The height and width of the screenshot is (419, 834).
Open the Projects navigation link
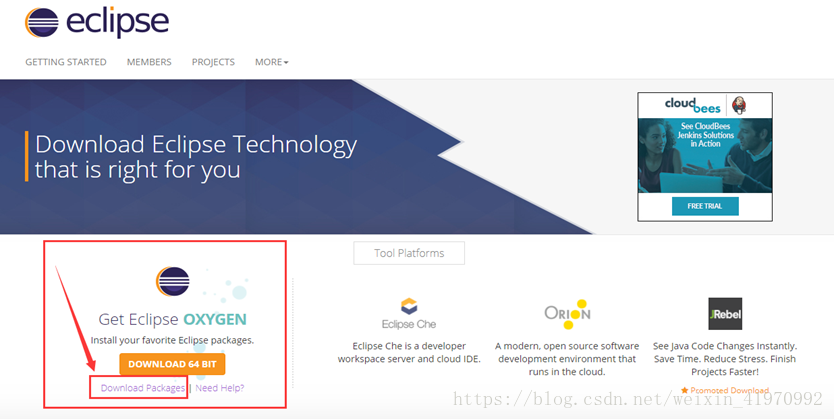tap(213, 62)
